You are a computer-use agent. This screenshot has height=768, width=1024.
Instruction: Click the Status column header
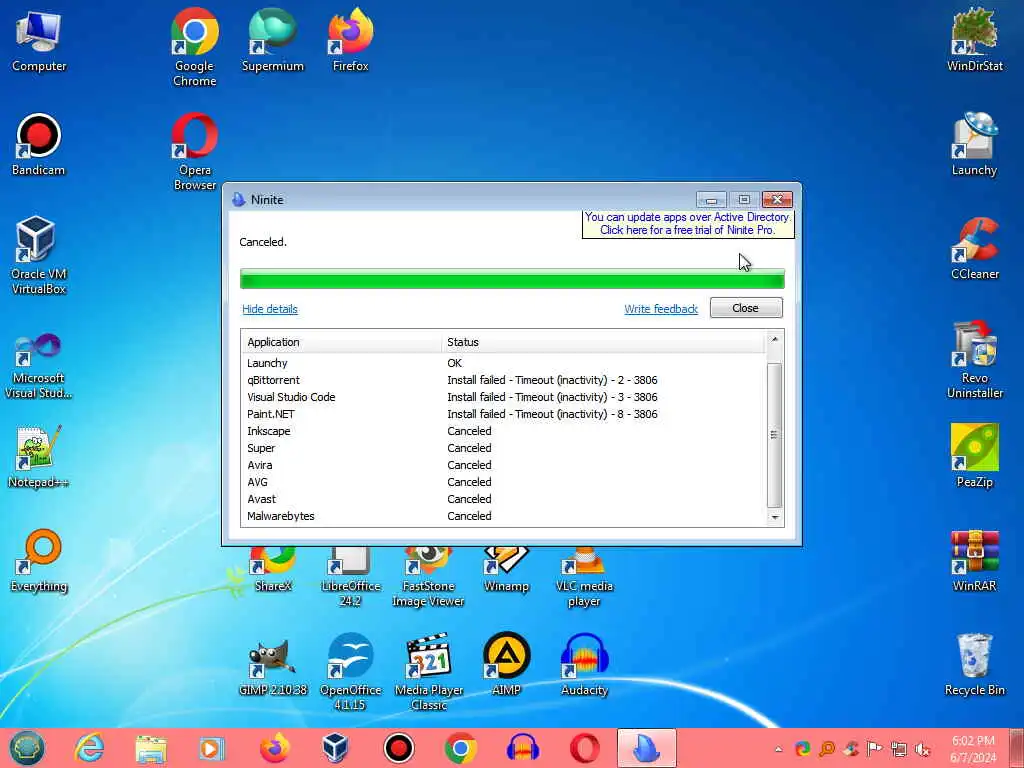pyautogui.click(x=603, y=342)
